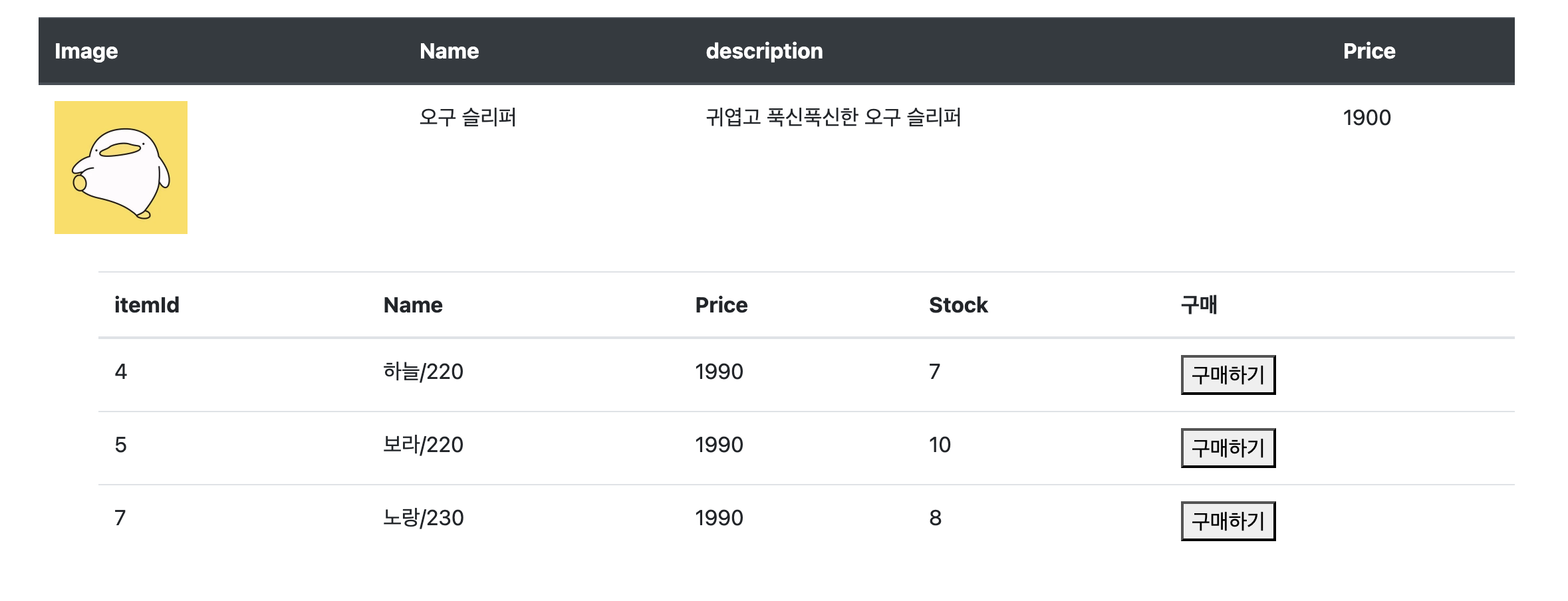Click stock value 10 for 보라/220
The width and height of the screenshot is (1568, 601).
[x=940, y=445]
